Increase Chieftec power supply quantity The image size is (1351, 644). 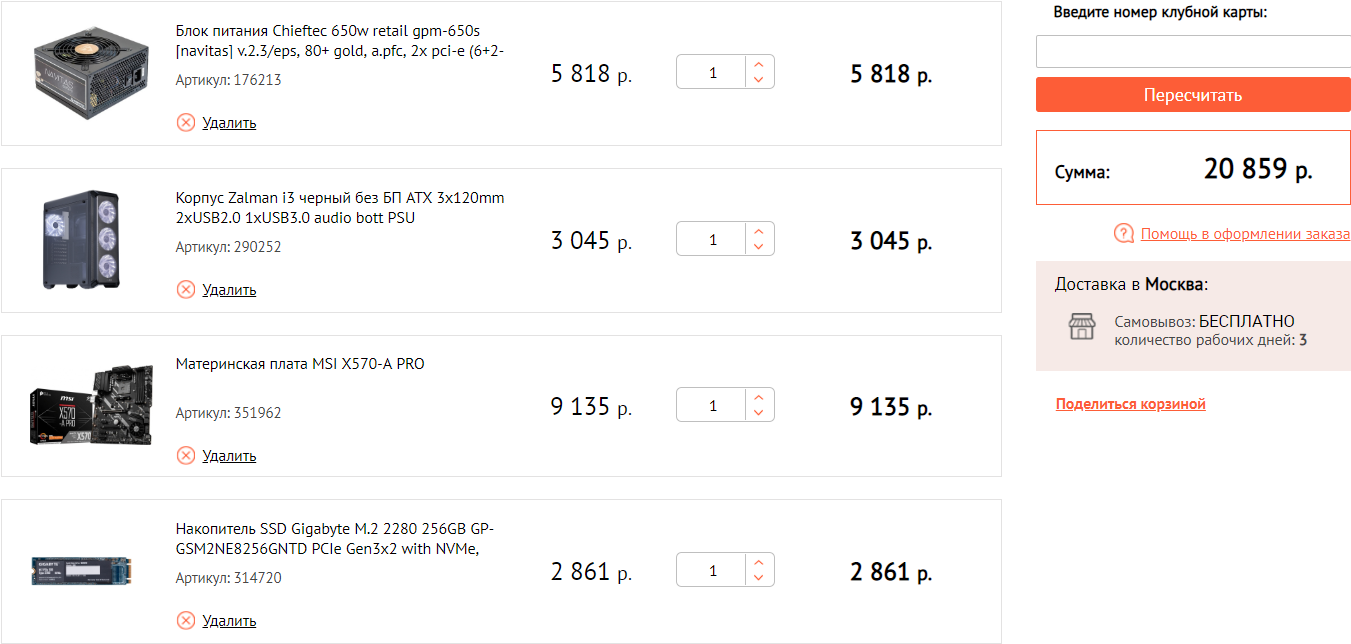pyautogui.click(x=759, y=65)
